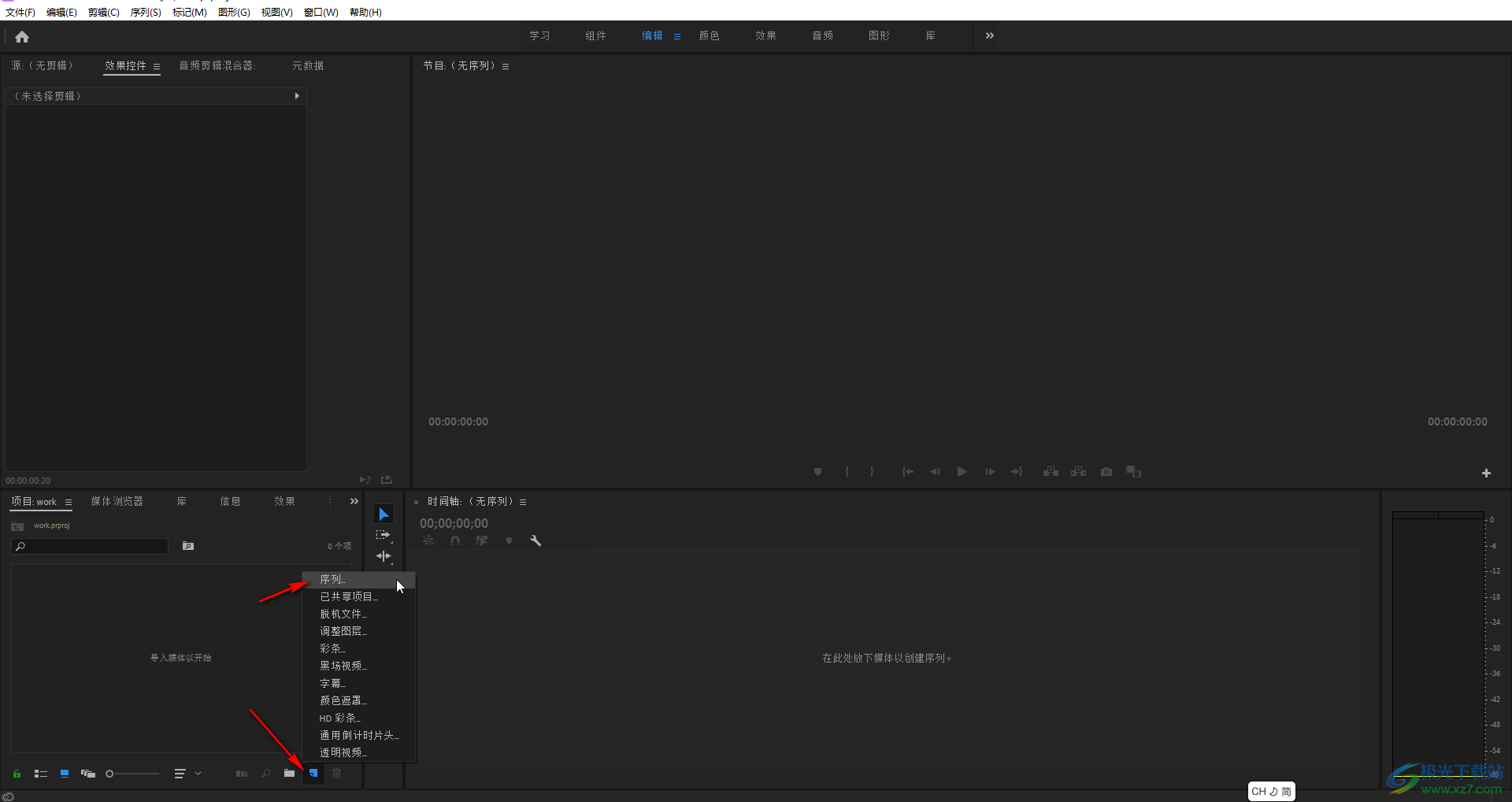Create a new bin folder
This screenshot has width=1512, height=802.
290,774
